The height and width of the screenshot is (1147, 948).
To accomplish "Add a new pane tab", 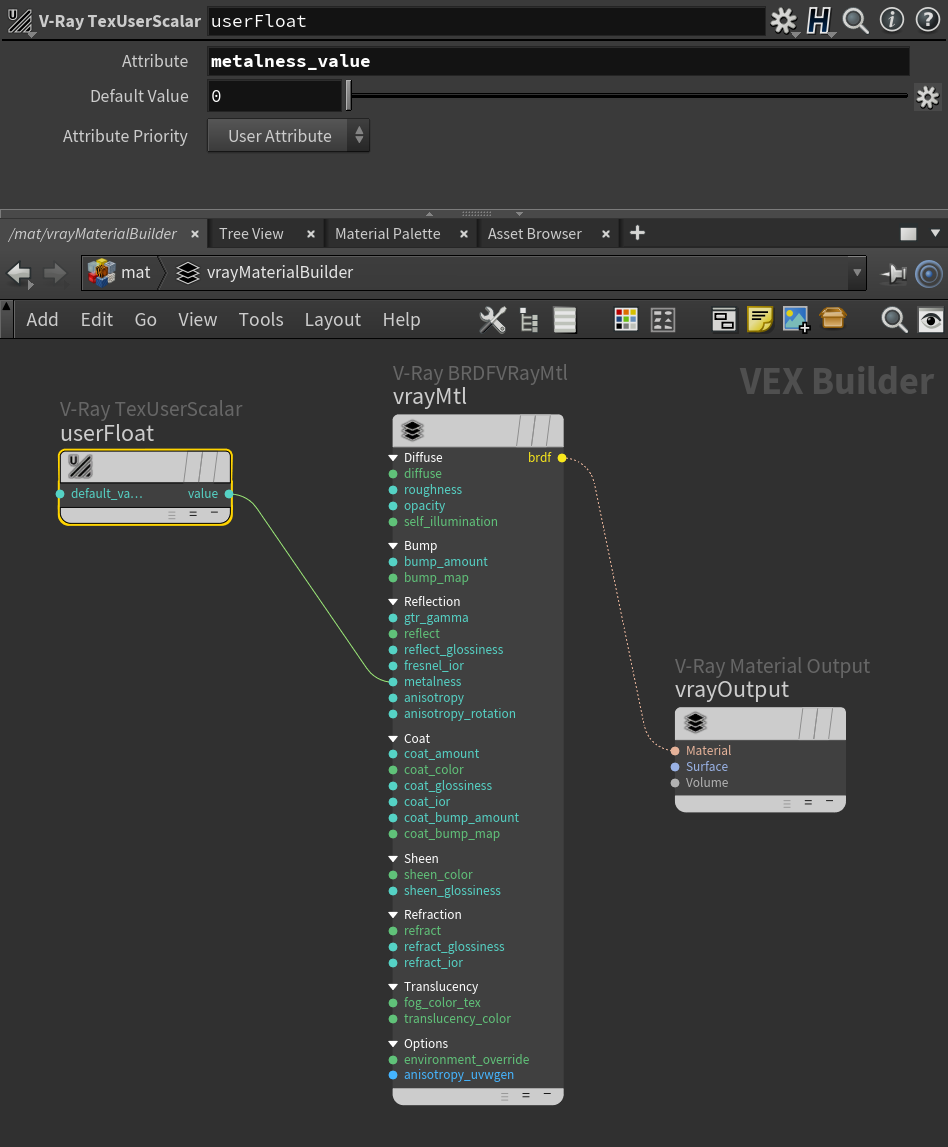I will (x=637, y=233).
